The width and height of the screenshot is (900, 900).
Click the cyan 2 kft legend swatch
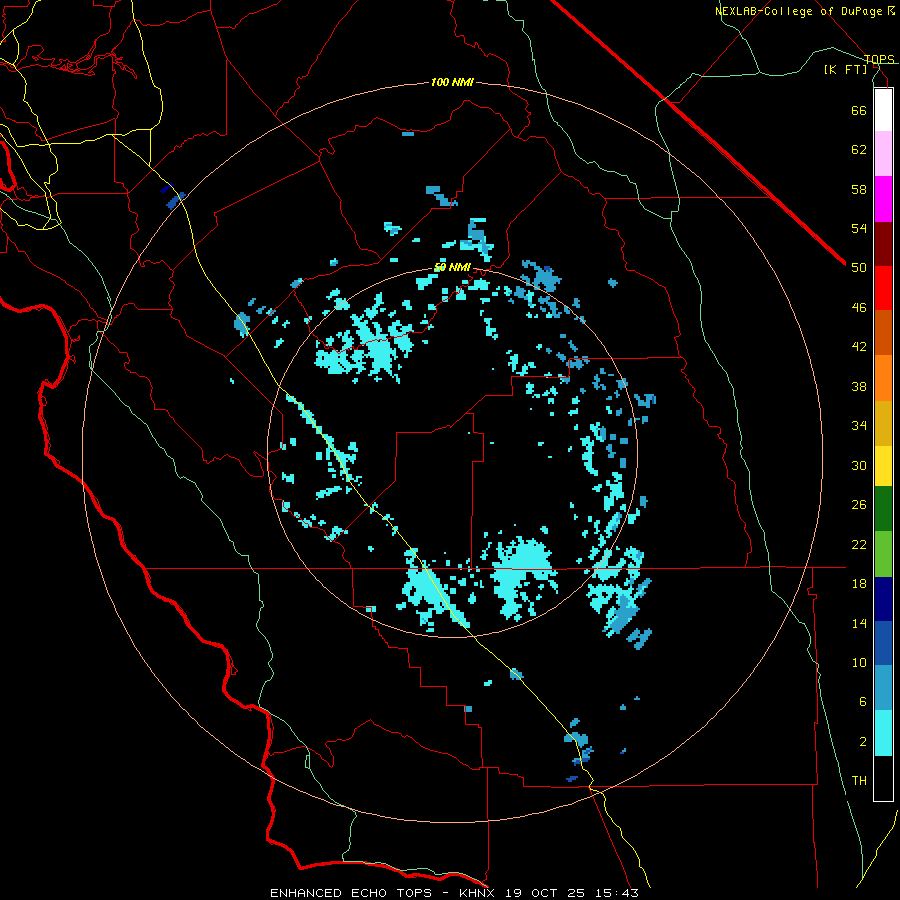tap(883, 733)
